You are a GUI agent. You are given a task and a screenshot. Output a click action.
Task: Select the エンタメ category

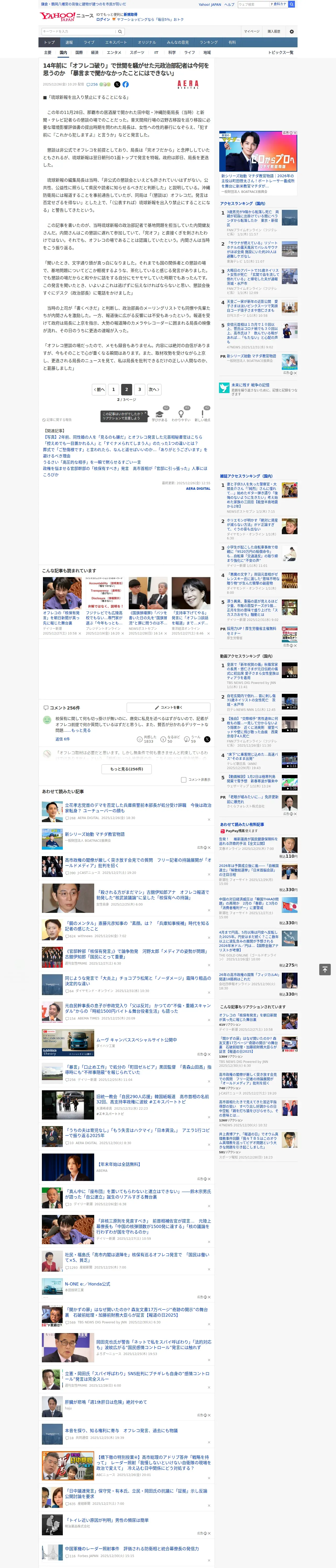point(114,52)
